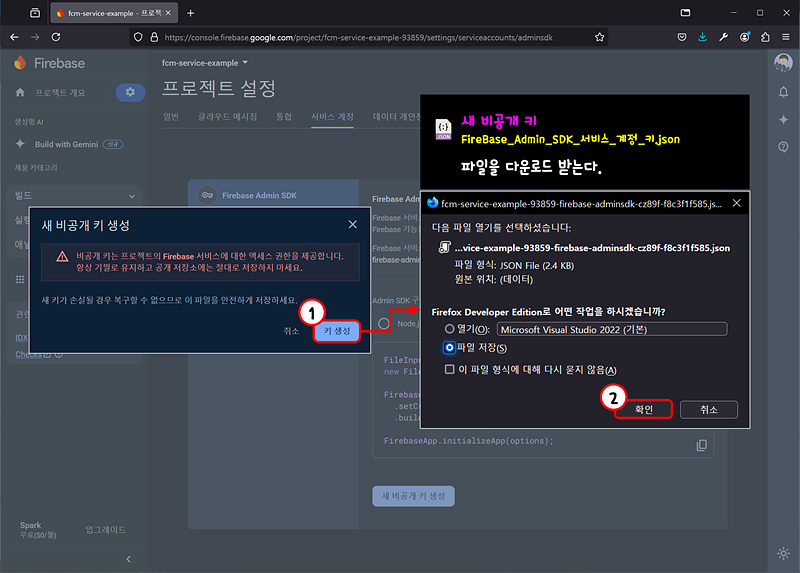This screenshot has width=800, height=573.
Task: Open the Firefox account icon
Action: (744, 37)
